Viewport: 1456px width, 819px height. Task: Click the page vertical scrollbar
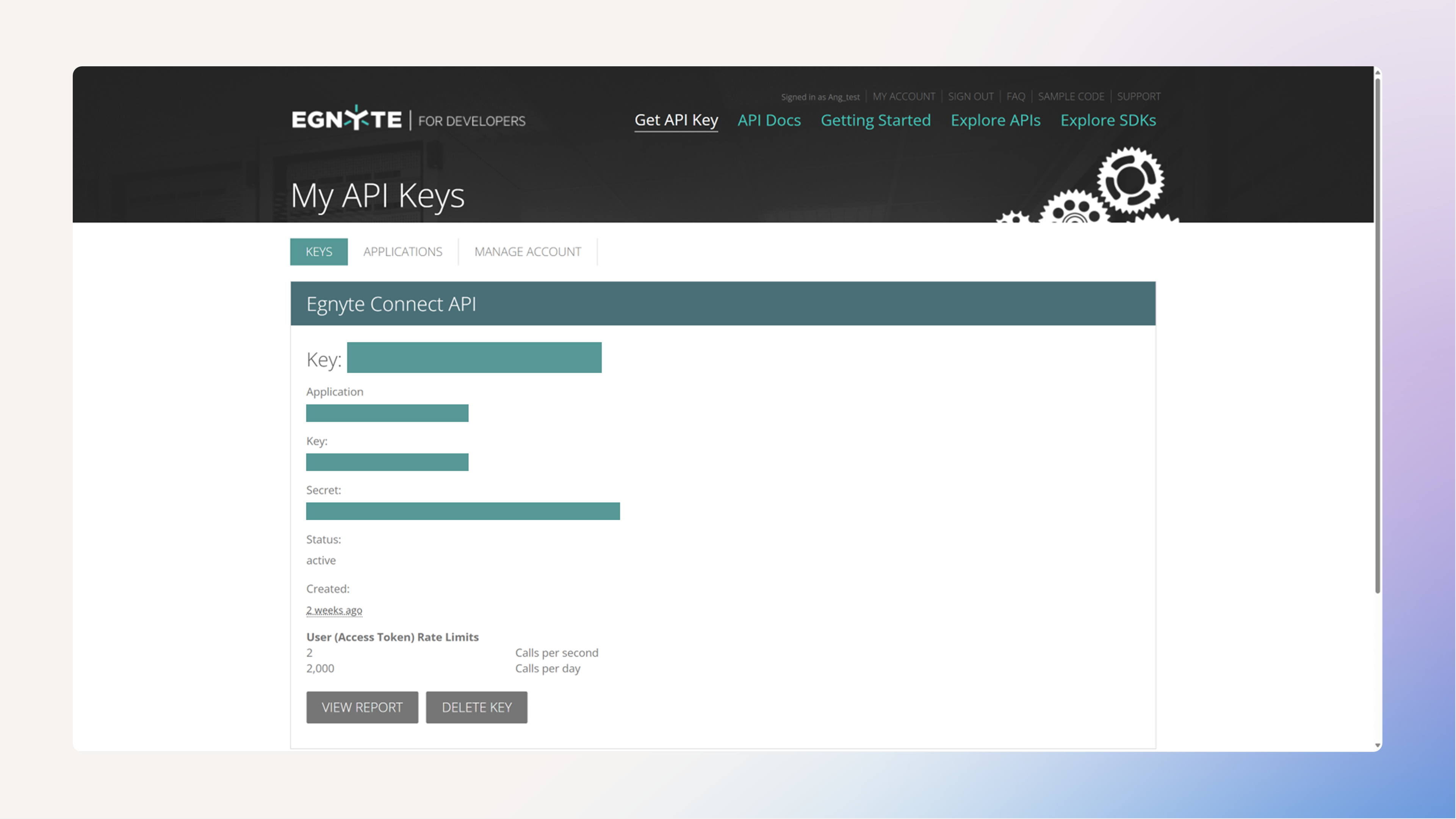[1378, 339]
